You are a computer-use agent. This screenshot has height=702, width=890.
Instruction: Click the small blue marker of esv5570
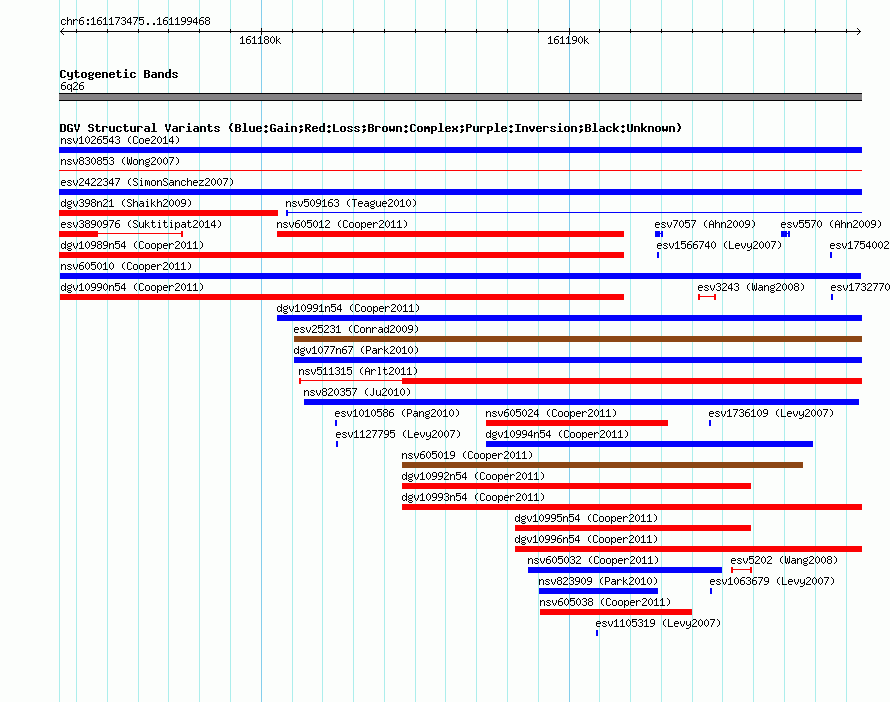pos(785,234)
